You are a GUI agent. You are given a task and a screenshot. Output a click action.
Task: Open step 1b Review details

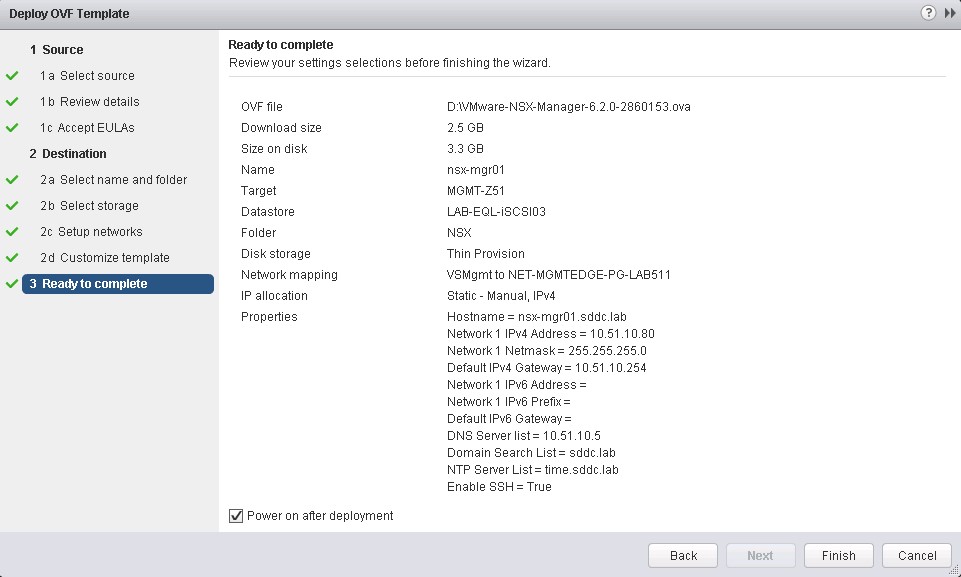pyautogui.click(x=99, y=102)
